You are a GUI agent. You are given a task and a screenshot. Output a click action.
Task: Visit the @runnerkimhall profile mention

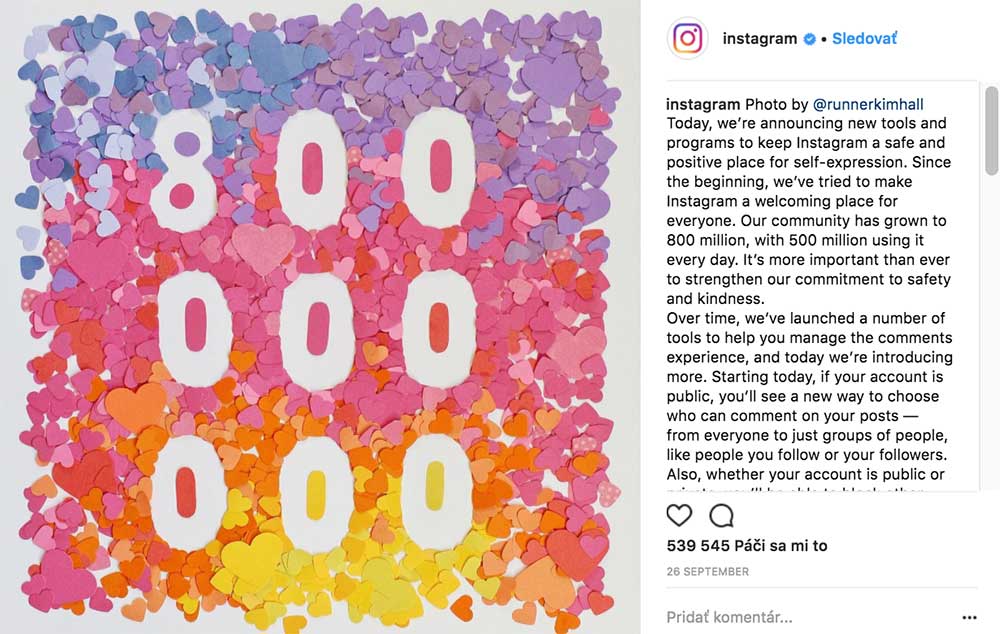[868, 104]
